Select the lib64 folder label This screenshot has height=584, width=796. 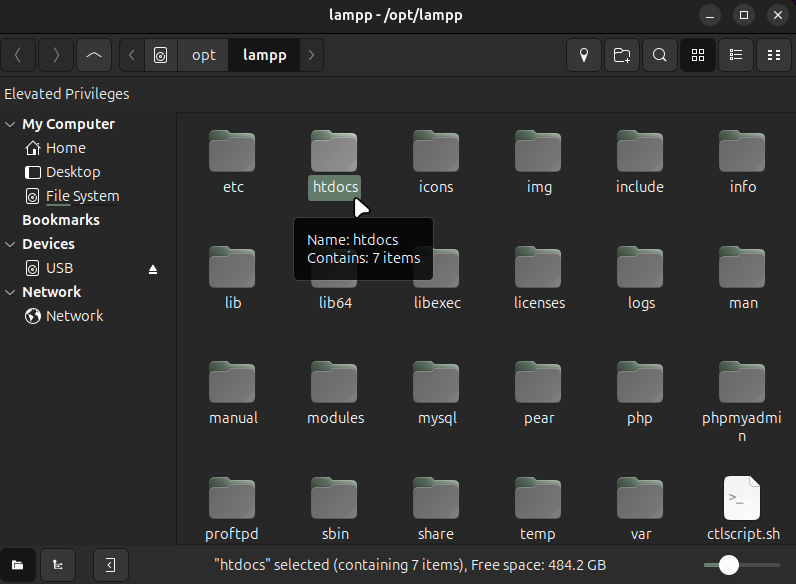point(335,303)
